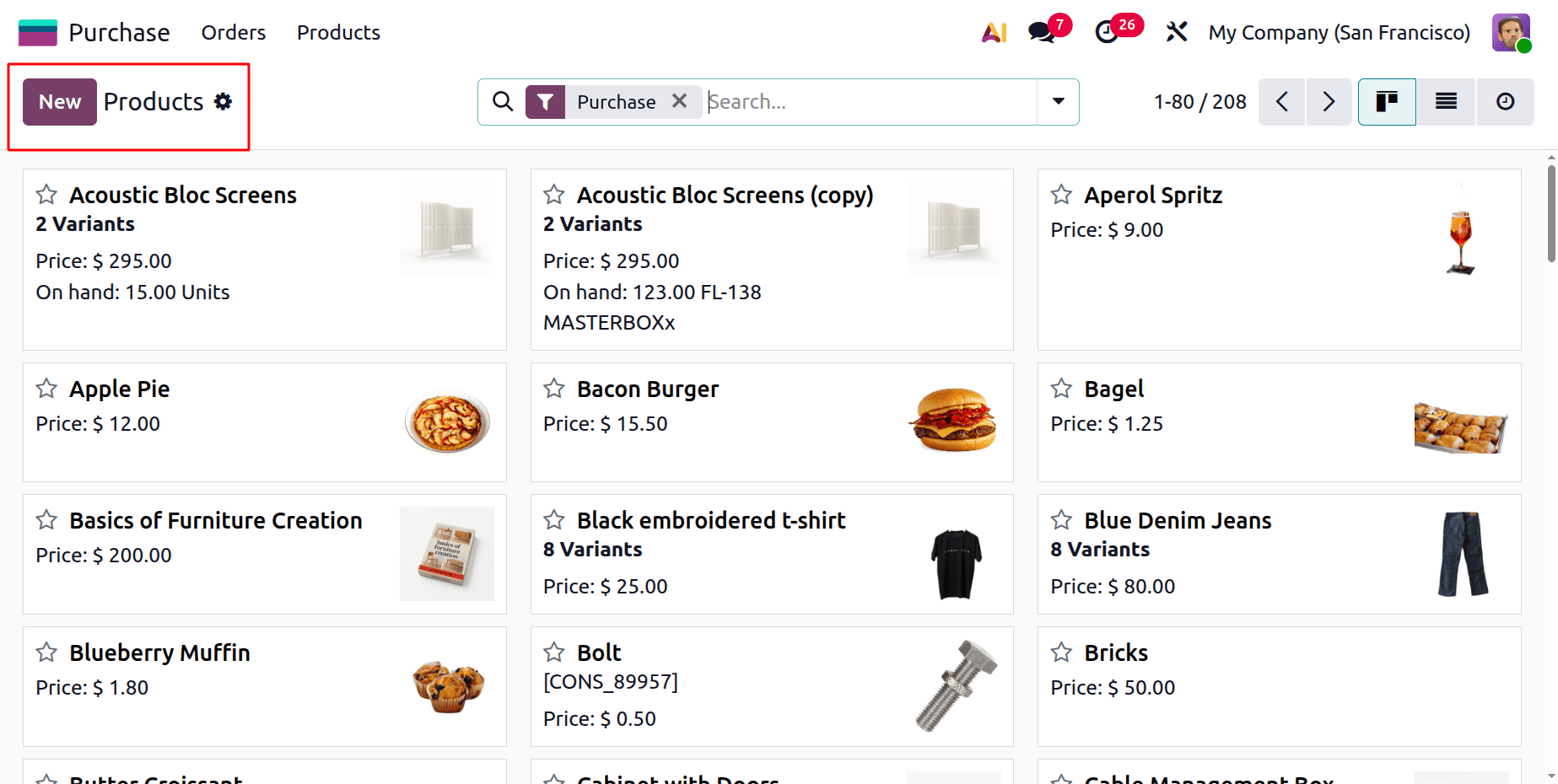Star the Bacon Burger product
Viewport: 1558px width, 784px height.
(554, 389)
